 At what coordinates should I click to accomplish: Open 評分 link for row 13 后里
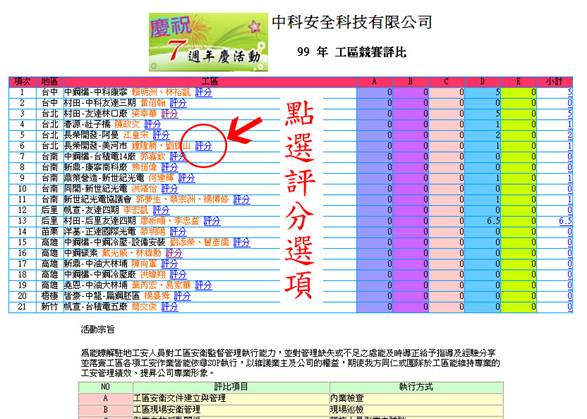pos(212,221)
